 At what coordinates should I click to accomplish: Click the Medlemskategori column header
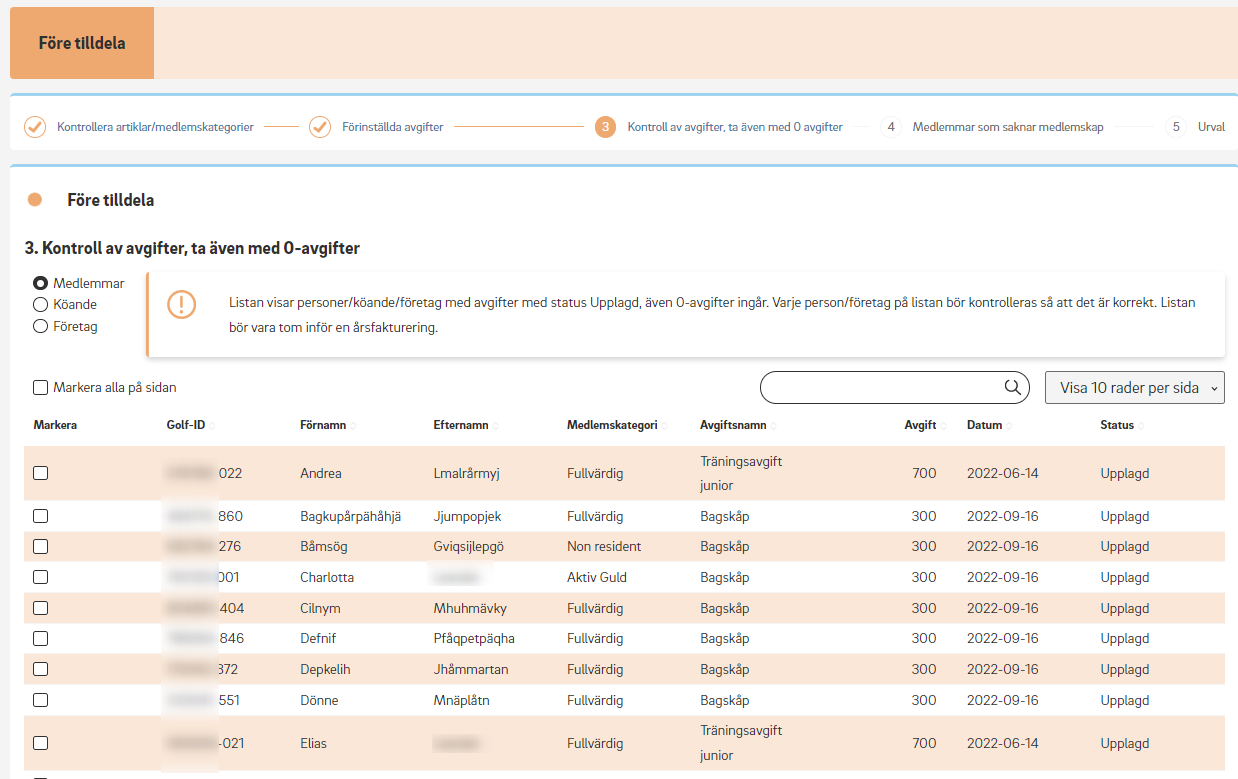point(612,425)
